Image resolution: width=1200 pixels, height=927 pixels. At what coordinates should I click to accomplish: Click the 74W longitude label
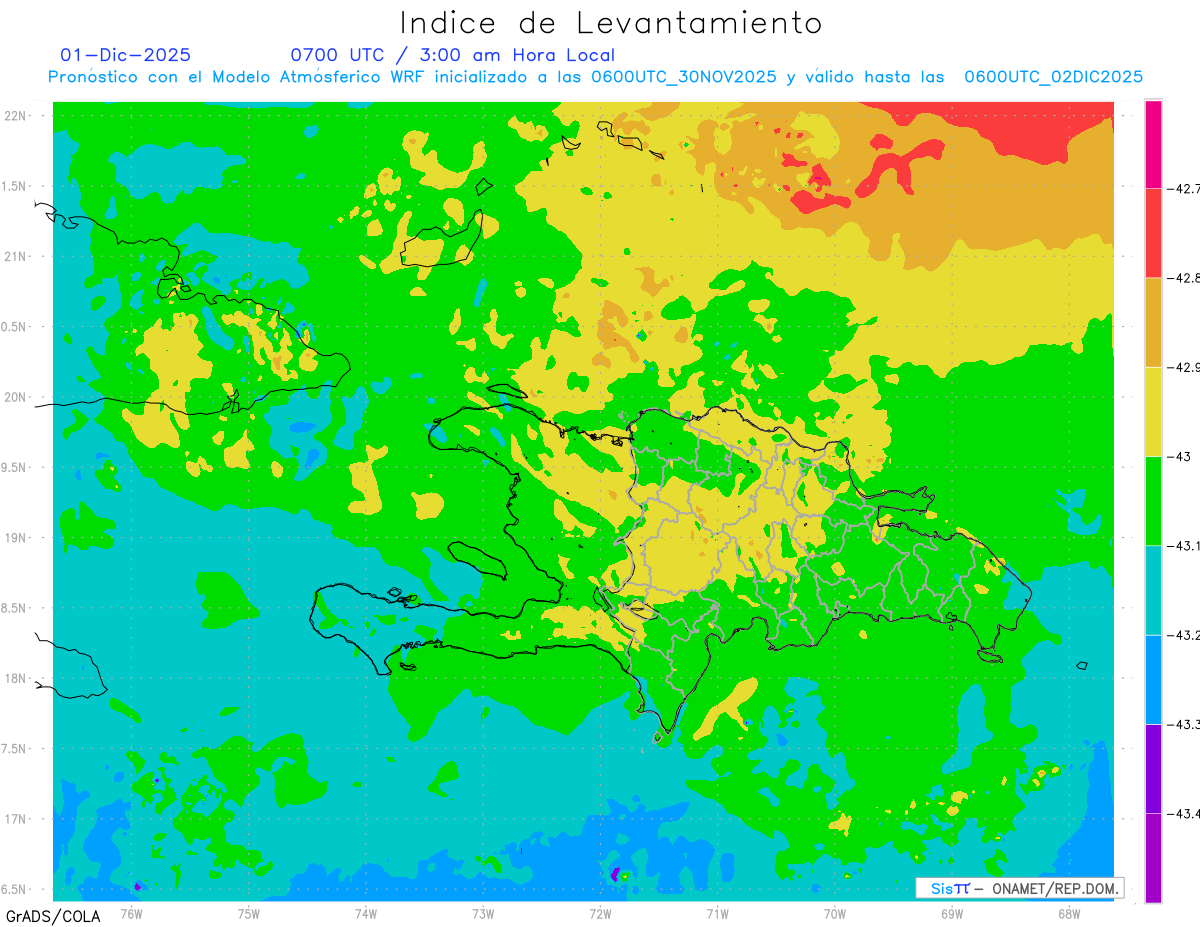click(366, 913)
